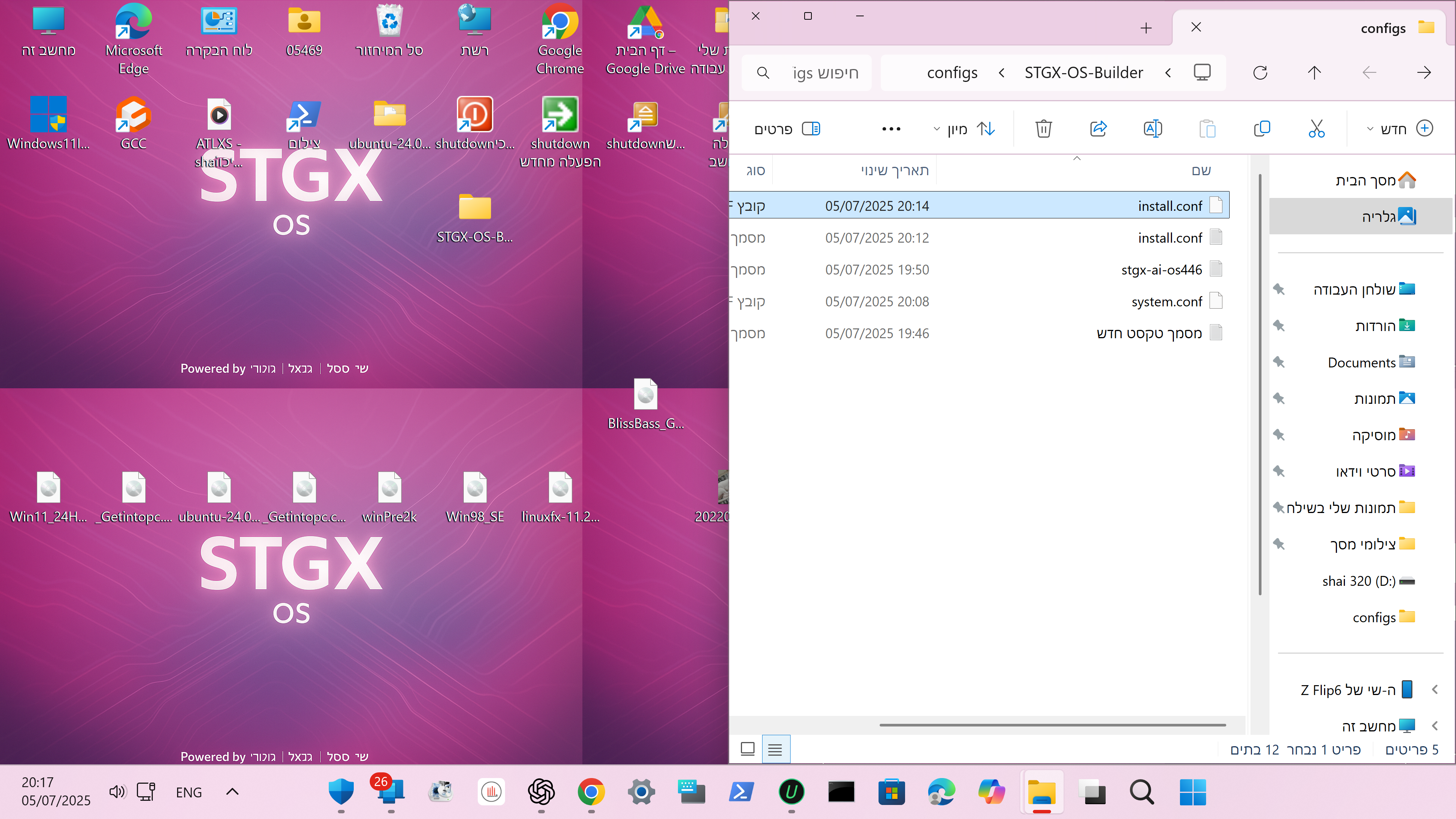Open ChatGPT from the taskbar

[x=541, y=792]
